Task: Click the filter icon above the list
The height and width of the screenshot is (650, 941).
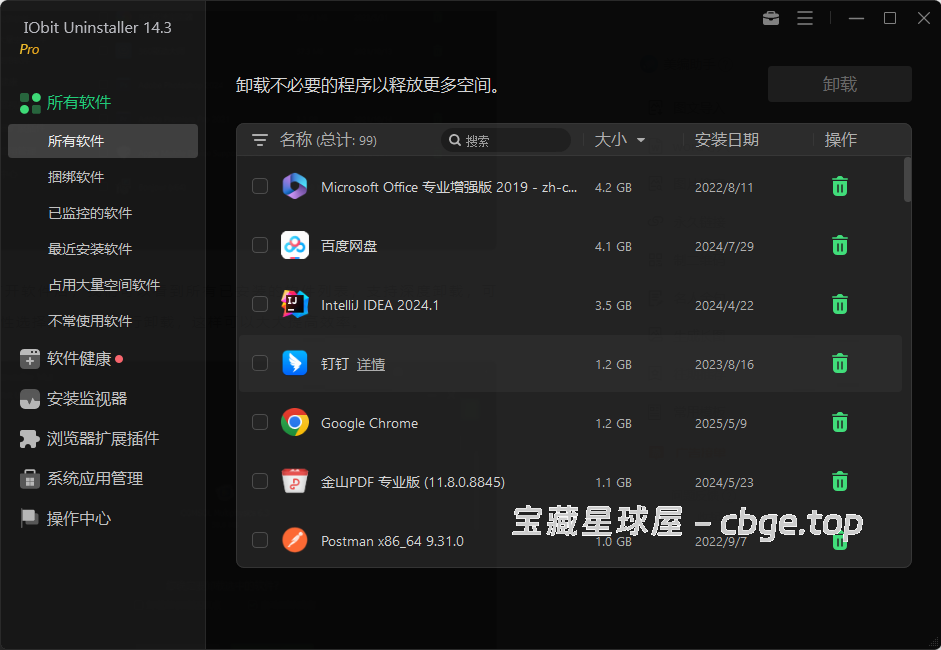Action: (x=260, y=140)
